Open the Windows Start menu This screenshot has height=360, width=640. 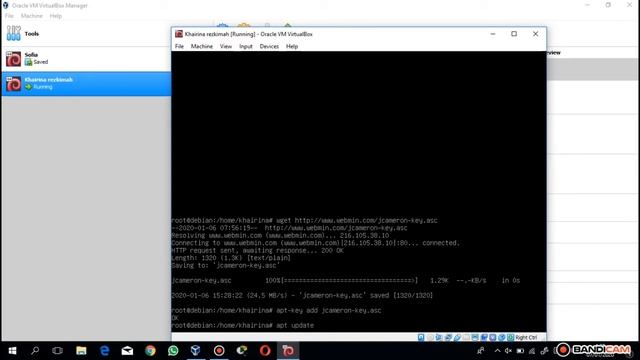(x=12, y=351)
